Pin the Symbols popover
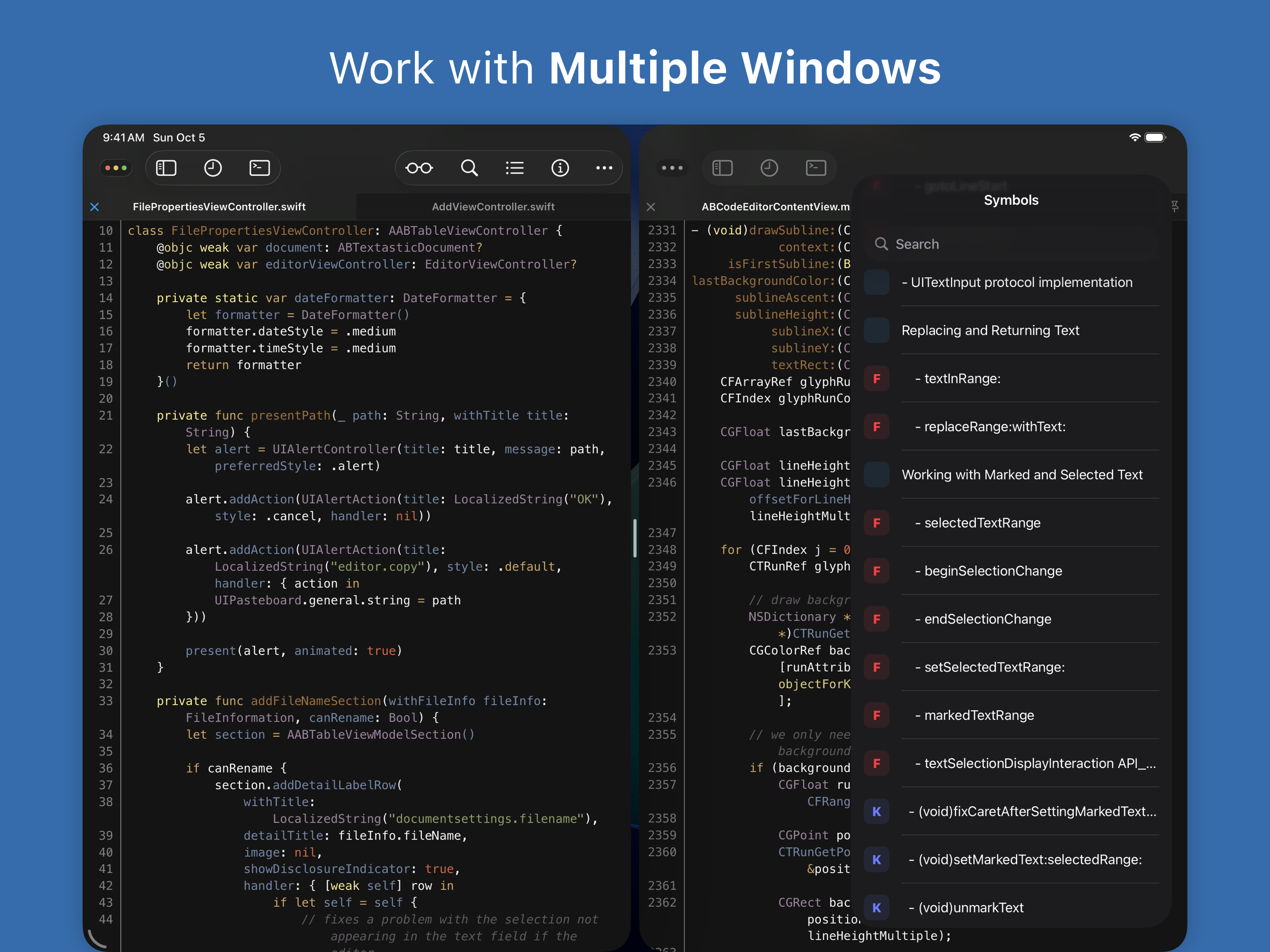The image size is (1270, 952). click(x=1174, y=206)
